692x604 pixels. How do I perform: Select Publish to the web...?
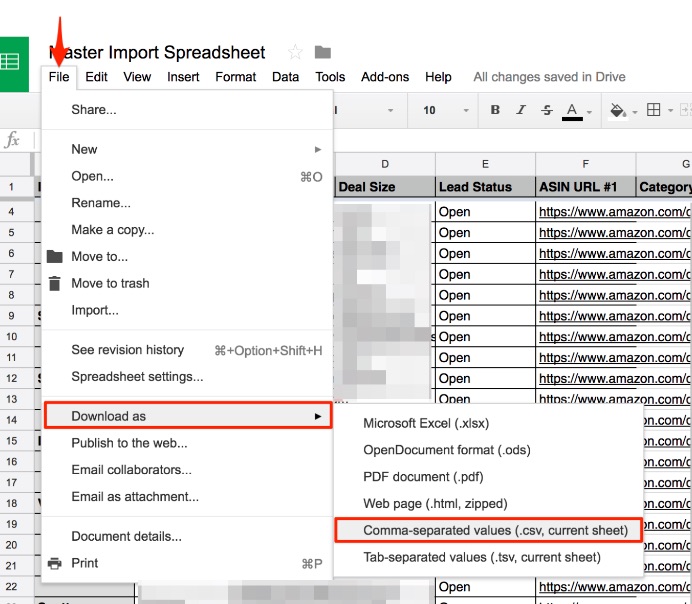pyautogui.click(x=188, y=443)
